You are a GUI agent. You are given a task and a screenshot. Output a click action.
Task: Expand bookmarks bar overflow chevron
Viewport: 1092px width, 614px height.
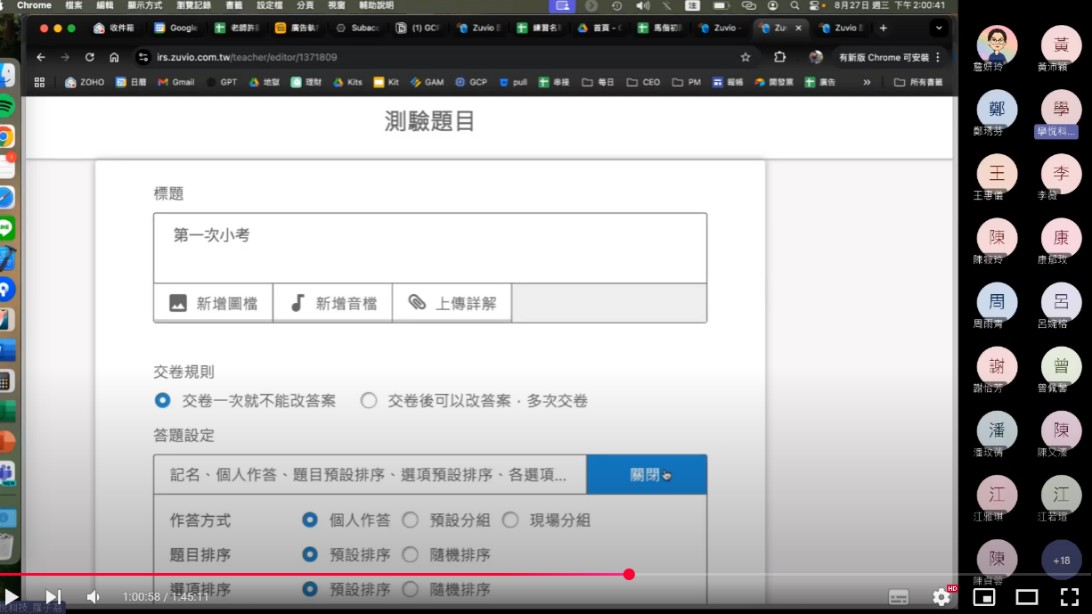(866, 82)
